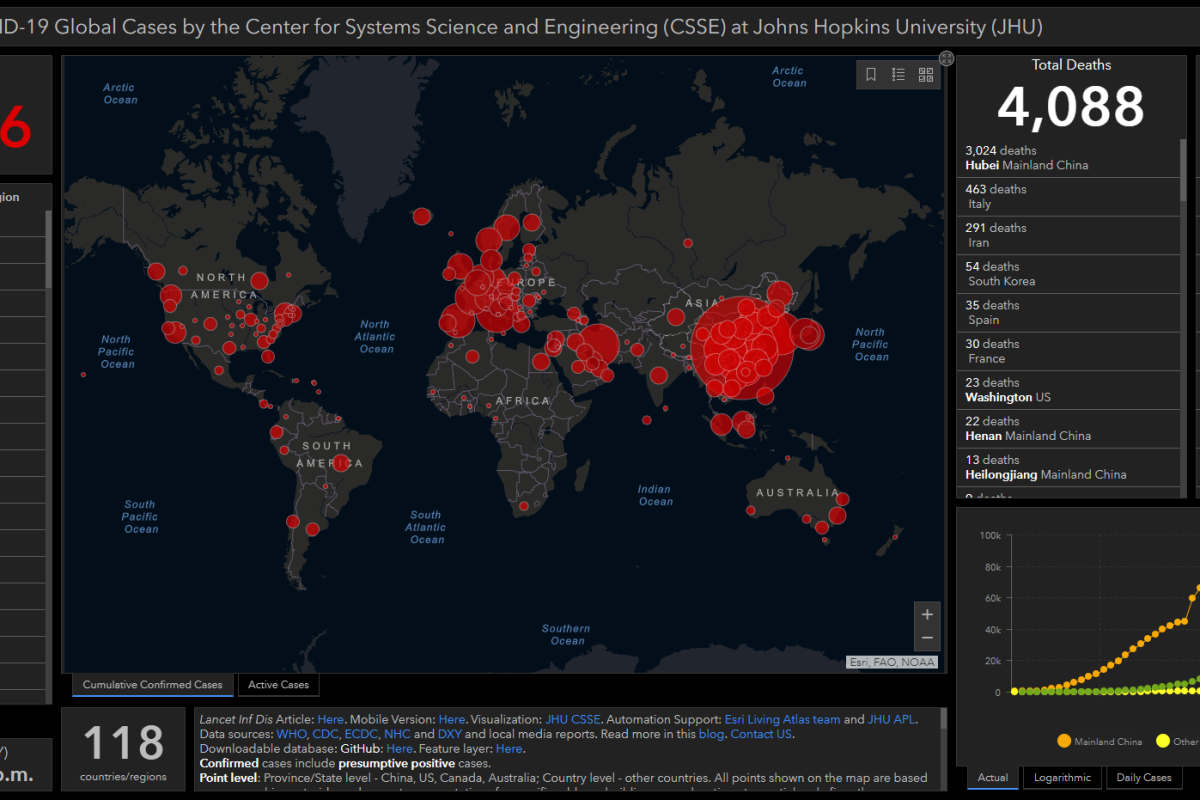This screenshot has width=1200, height=800.
Task: Open the DXY data source link
Action: [x=449, y=734]
